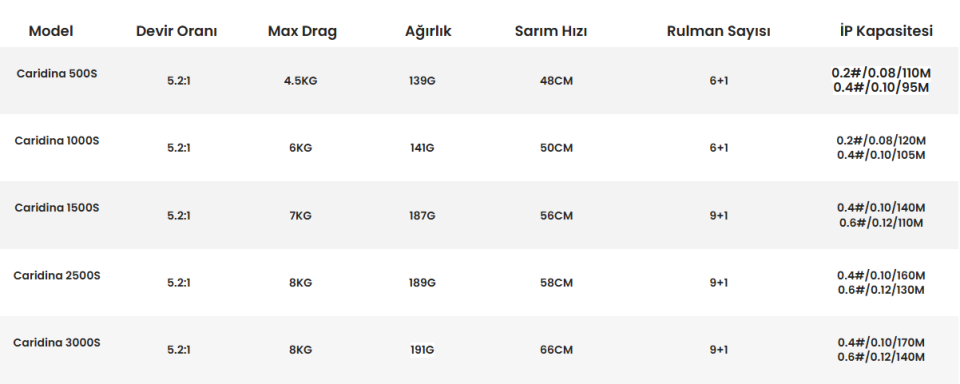This screenshot has width=960, height=384.
Task: Select the Sarım Hızı column header
Action: pyautogui.click(x=551, y=31)
